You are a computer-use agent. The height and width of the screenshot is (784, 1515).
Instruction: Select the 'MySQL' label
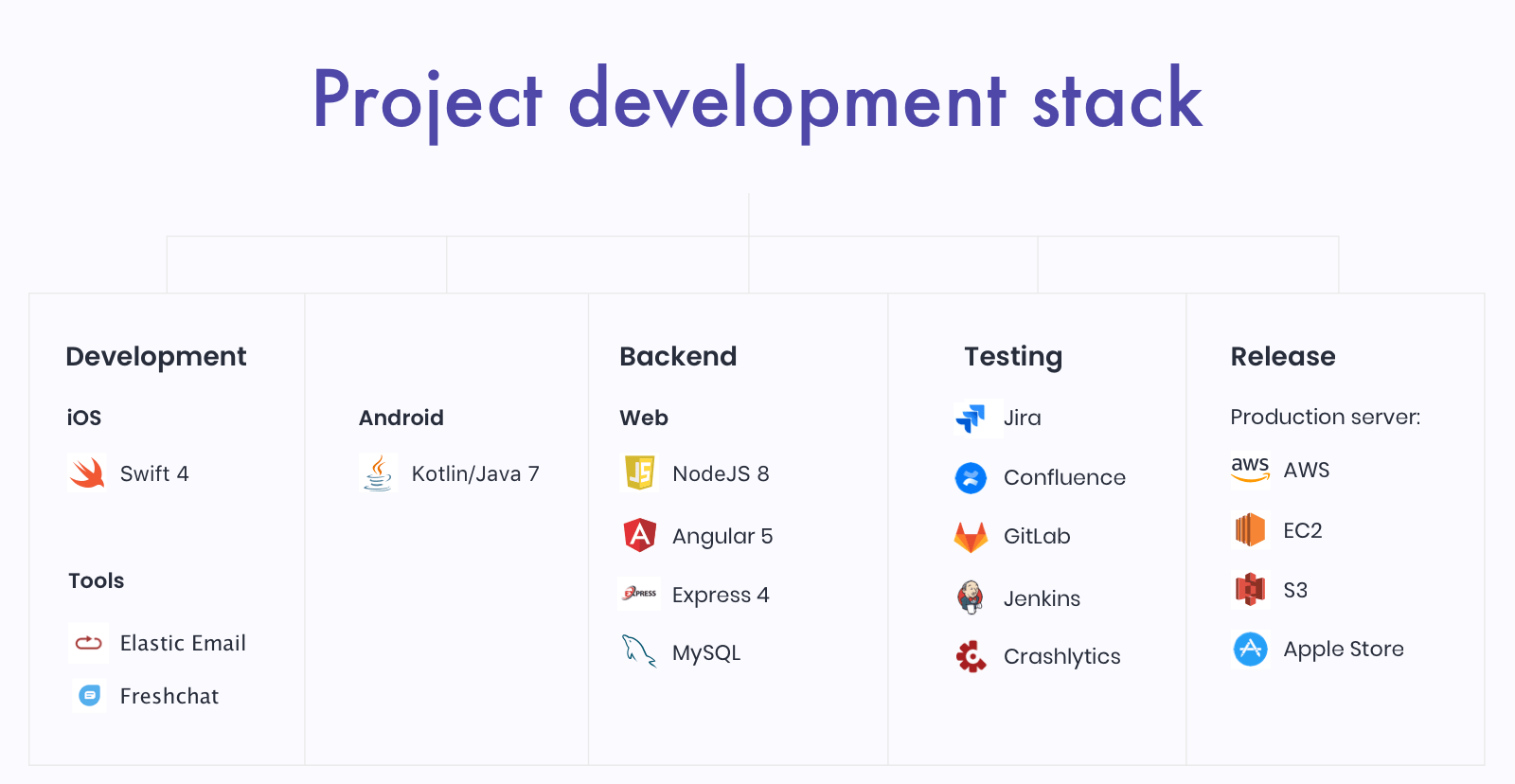pyautogui.click(x=706, y=652)
